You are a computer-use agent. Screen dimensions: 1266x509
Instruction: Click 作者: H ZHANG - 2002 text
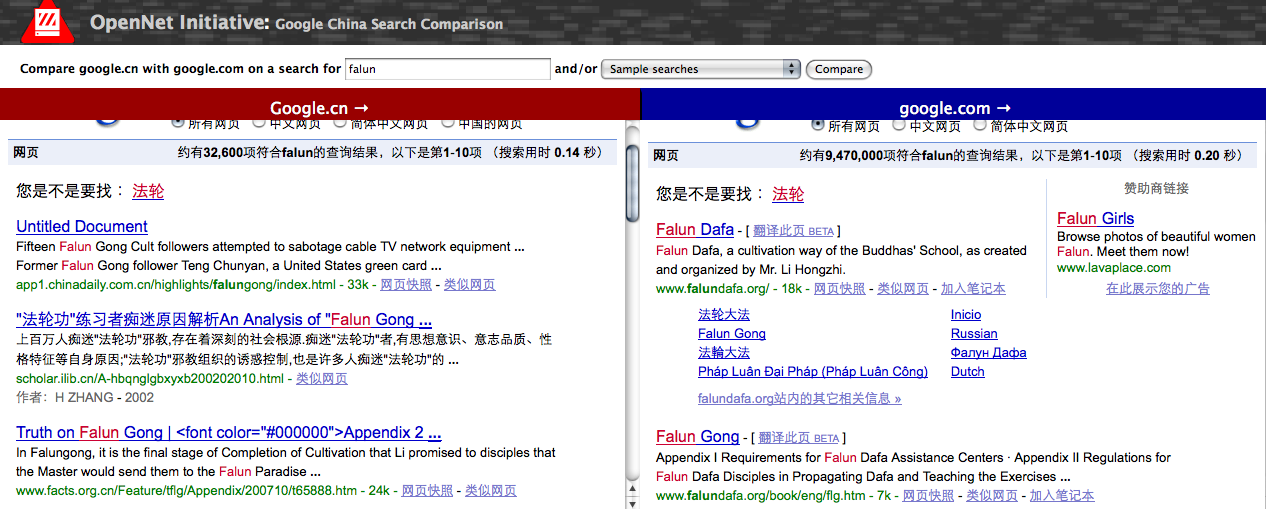(x=85, y=397)
